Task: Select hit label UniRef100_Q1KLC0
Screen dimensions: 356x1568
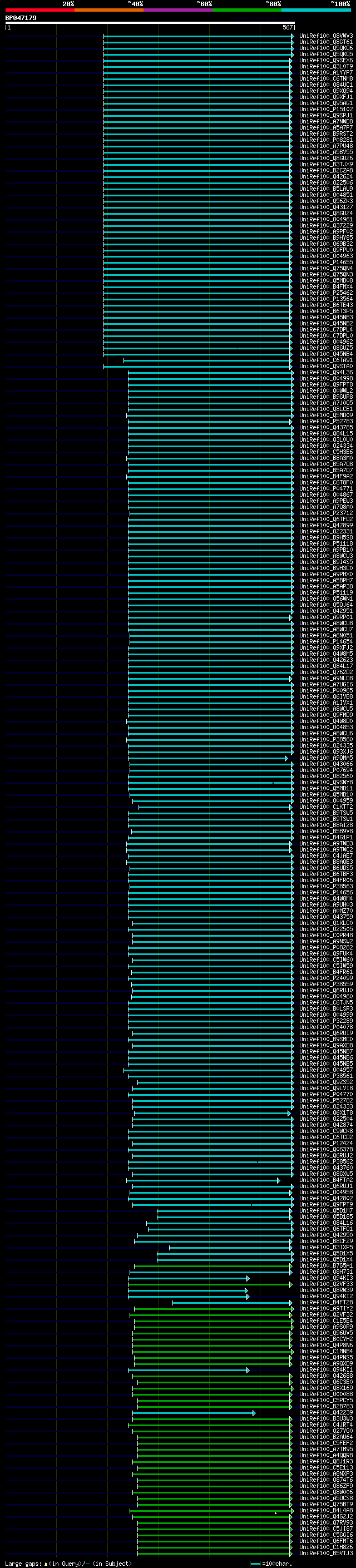Action: coord(325,923)
